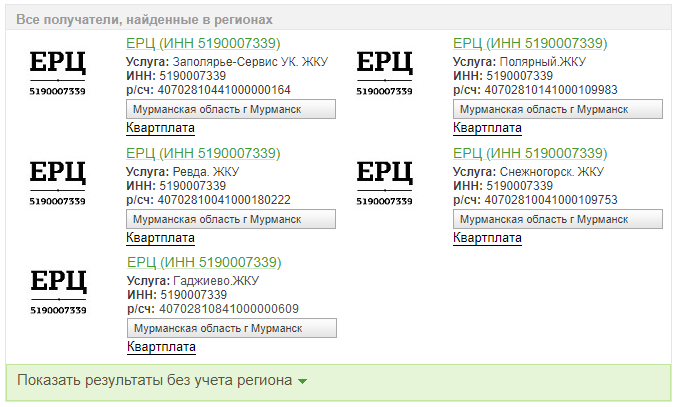Screen dimensions: 678x407
Task: Open ЕРЦ link above Заполярье-Сервис УК. ЖКУ
Action: pos(203,43)
